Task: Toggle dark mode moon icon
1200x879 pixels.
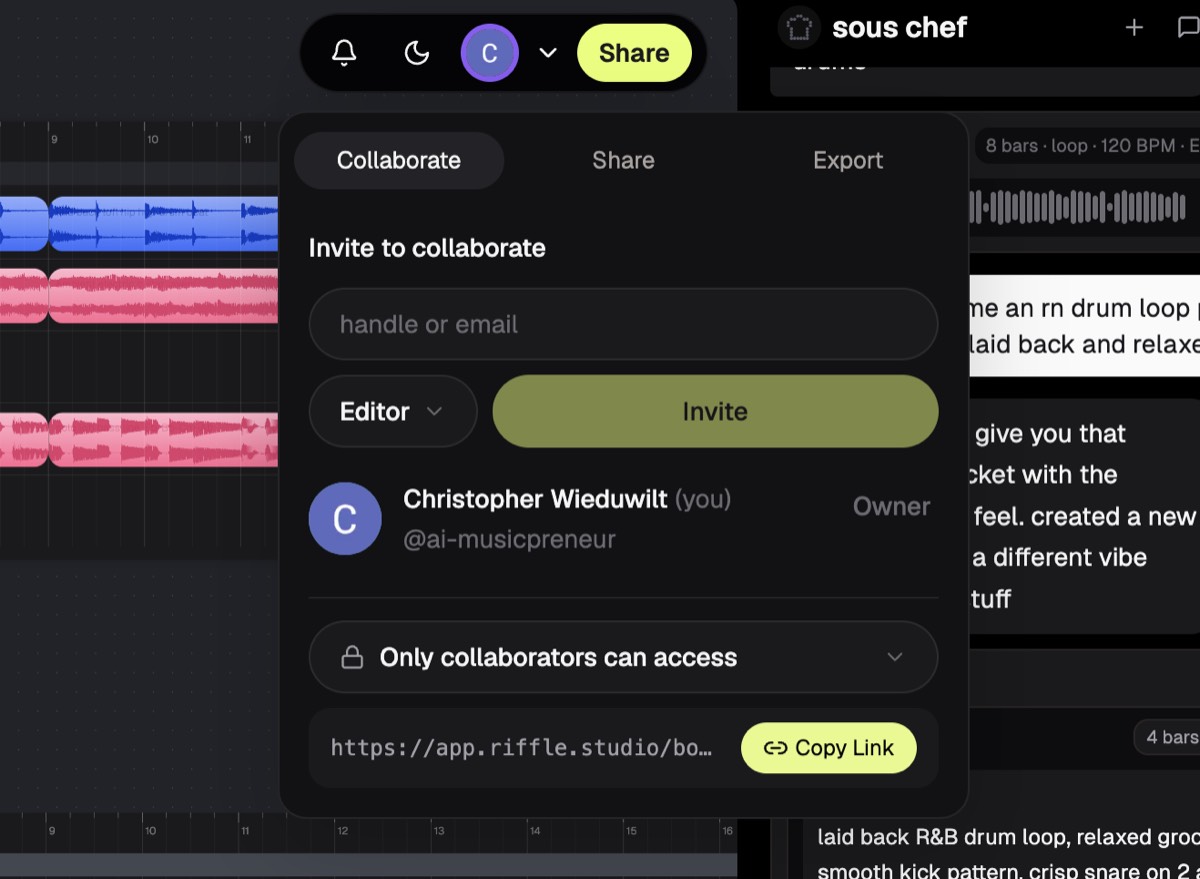Action: click(416, 53)
